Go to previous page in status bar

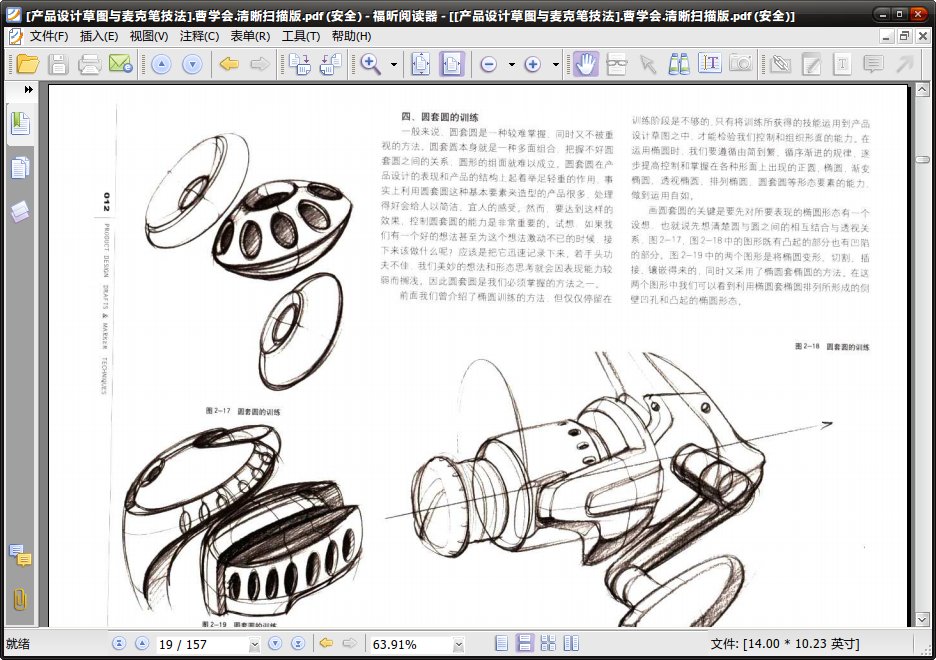coord(142,643)
